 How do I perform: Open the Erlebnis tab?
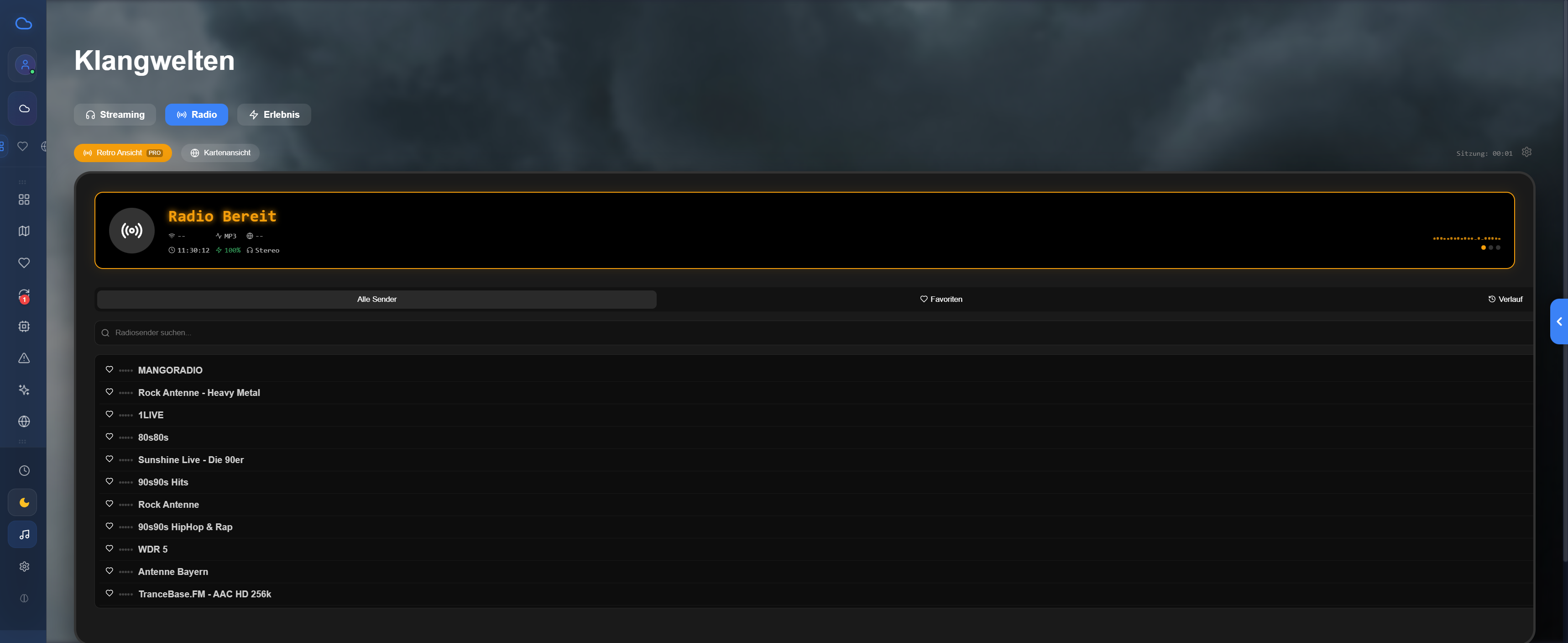(x=274, y=115)
